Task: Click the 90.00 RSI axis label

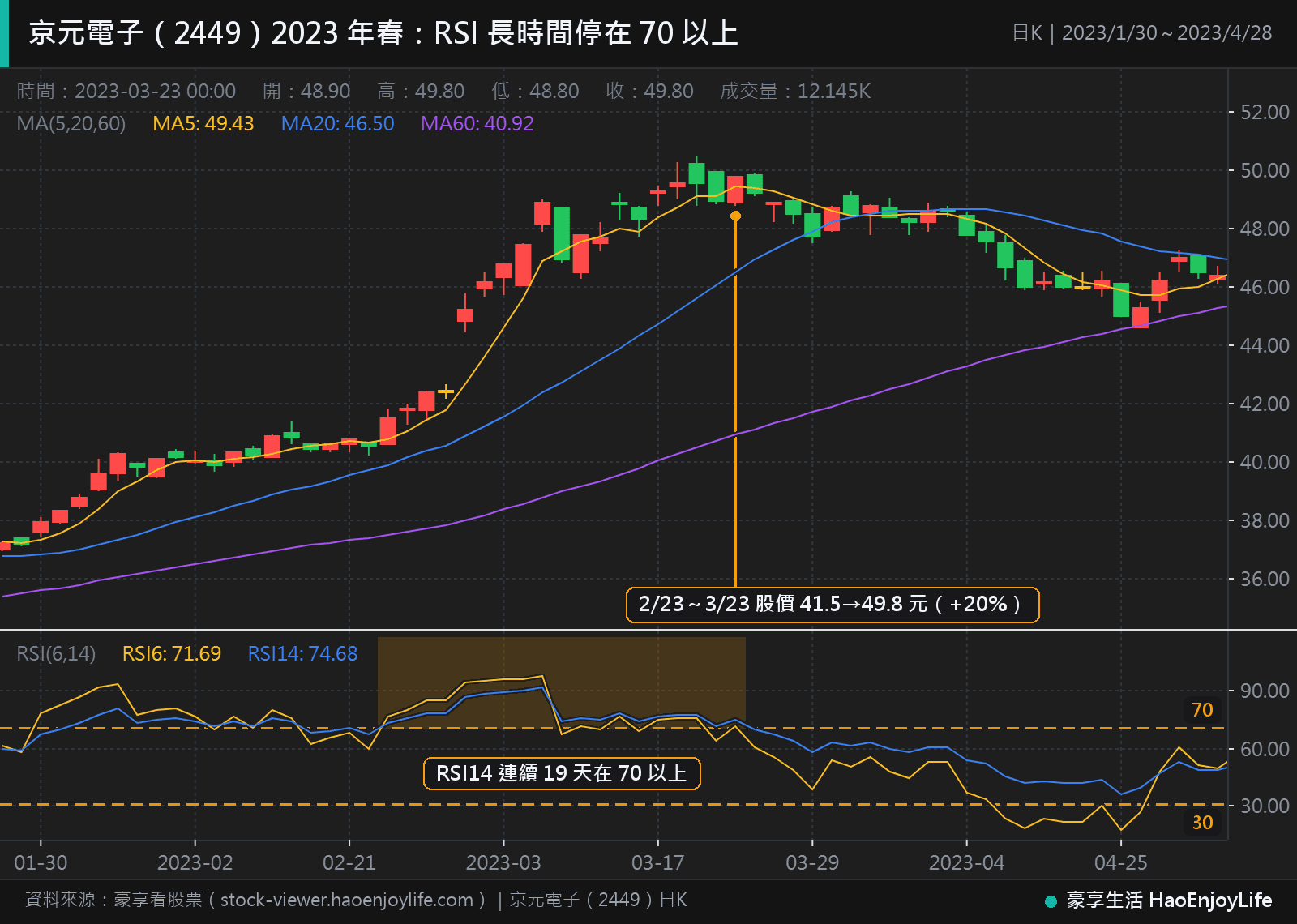Action: coord(1265,691)
